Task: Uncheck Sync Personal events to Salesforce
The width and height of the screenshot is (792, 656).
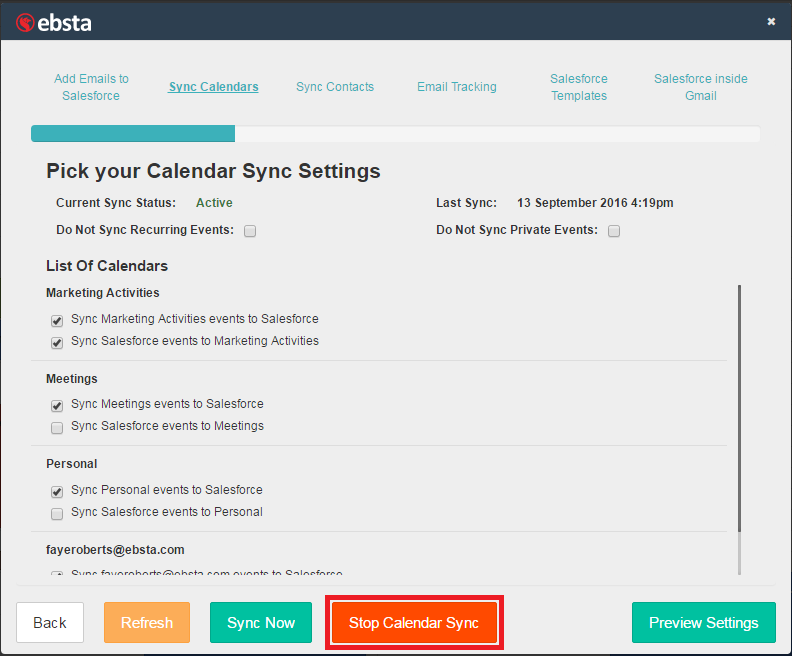Action: coord(57,492)
